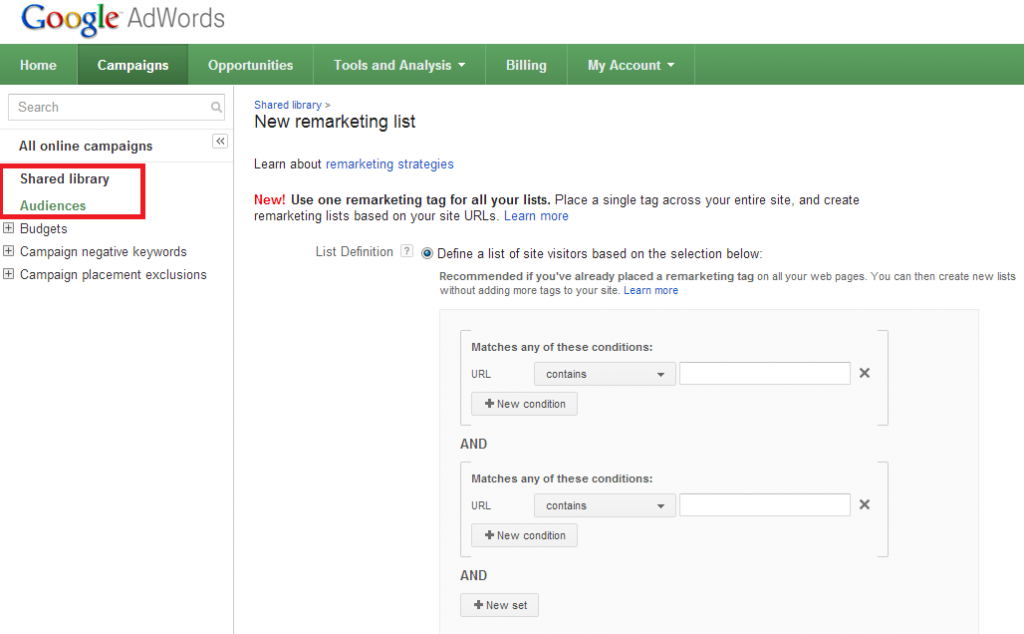This screenshot has width=1024, height=634.
Task: Expand Campaign placement exclusions
Action: (x=8, y=274)
